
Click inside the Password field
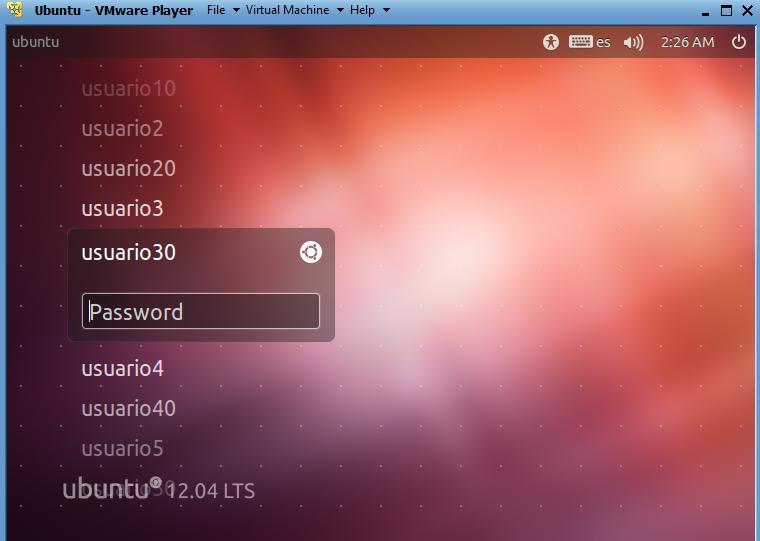201,311
